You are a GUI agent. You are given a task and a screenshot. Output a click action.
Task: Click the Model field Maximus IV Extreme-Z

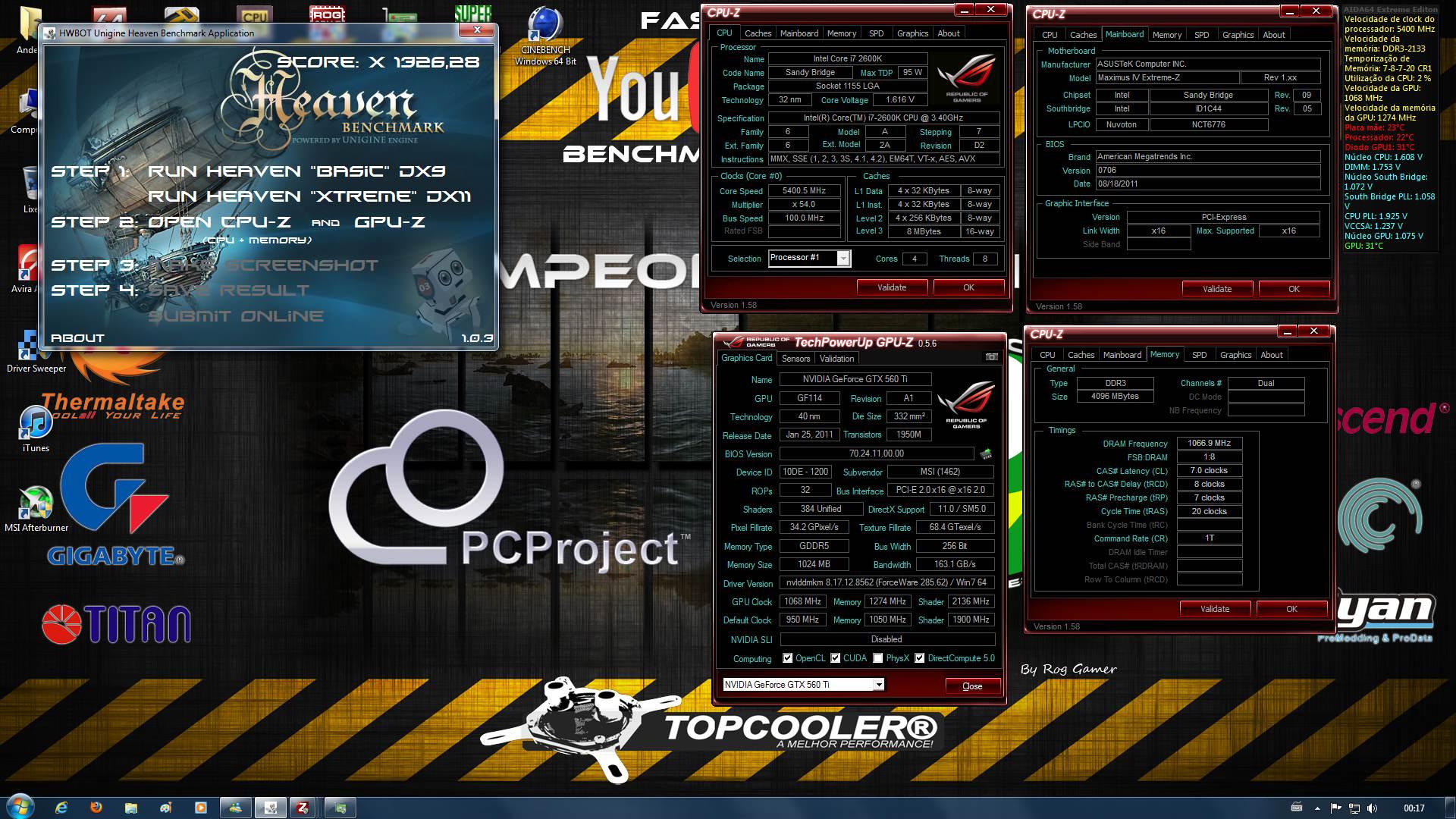(x=1167, y=78)
